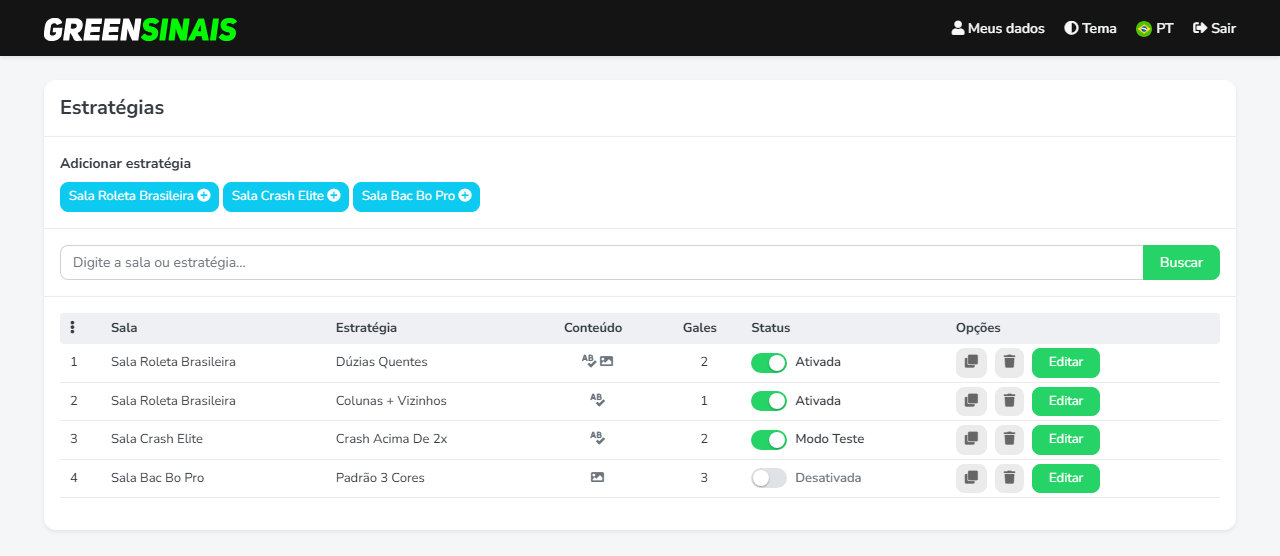Toggle the Tema theme switcher

(1090, 28)
